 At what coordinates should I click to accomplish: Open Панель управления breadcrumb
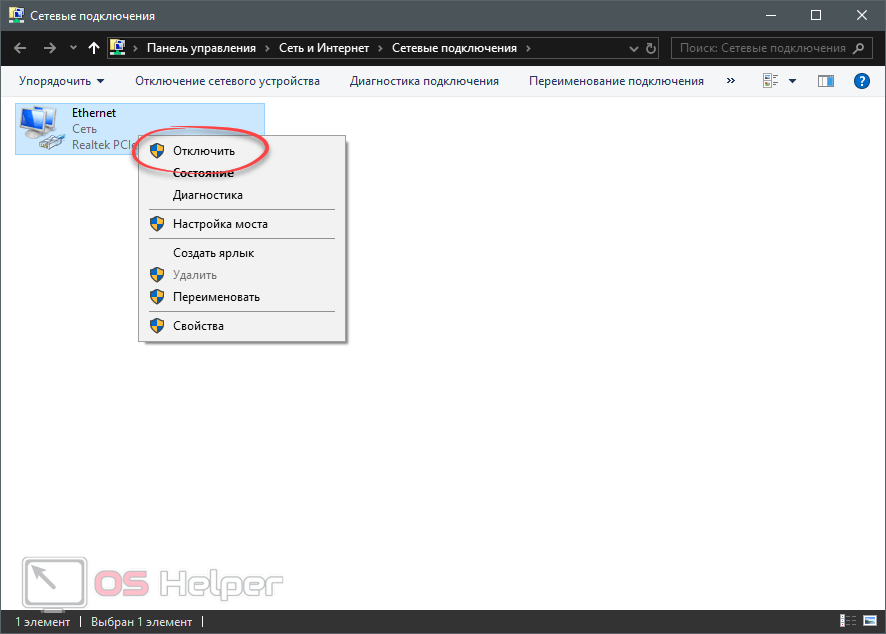tap(201, 48)
